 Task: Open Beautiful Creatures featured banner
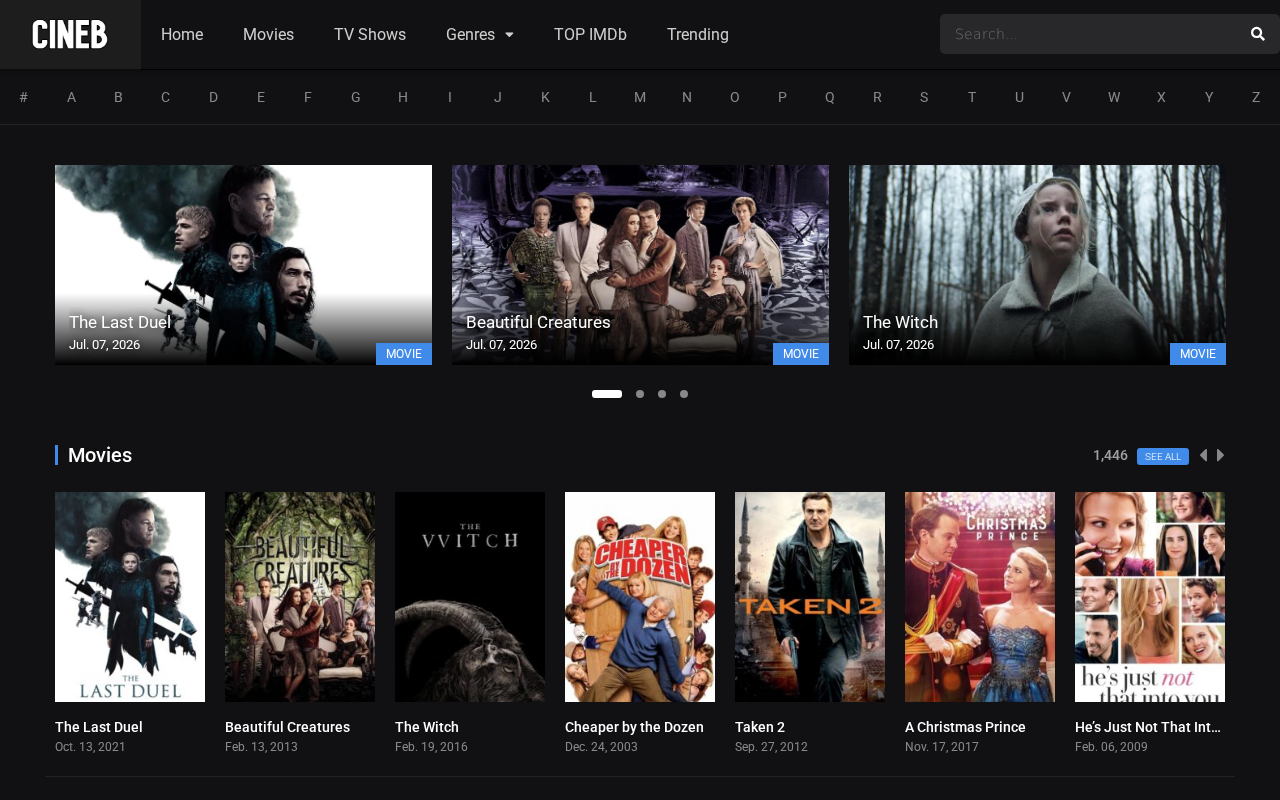coord(640,265)
